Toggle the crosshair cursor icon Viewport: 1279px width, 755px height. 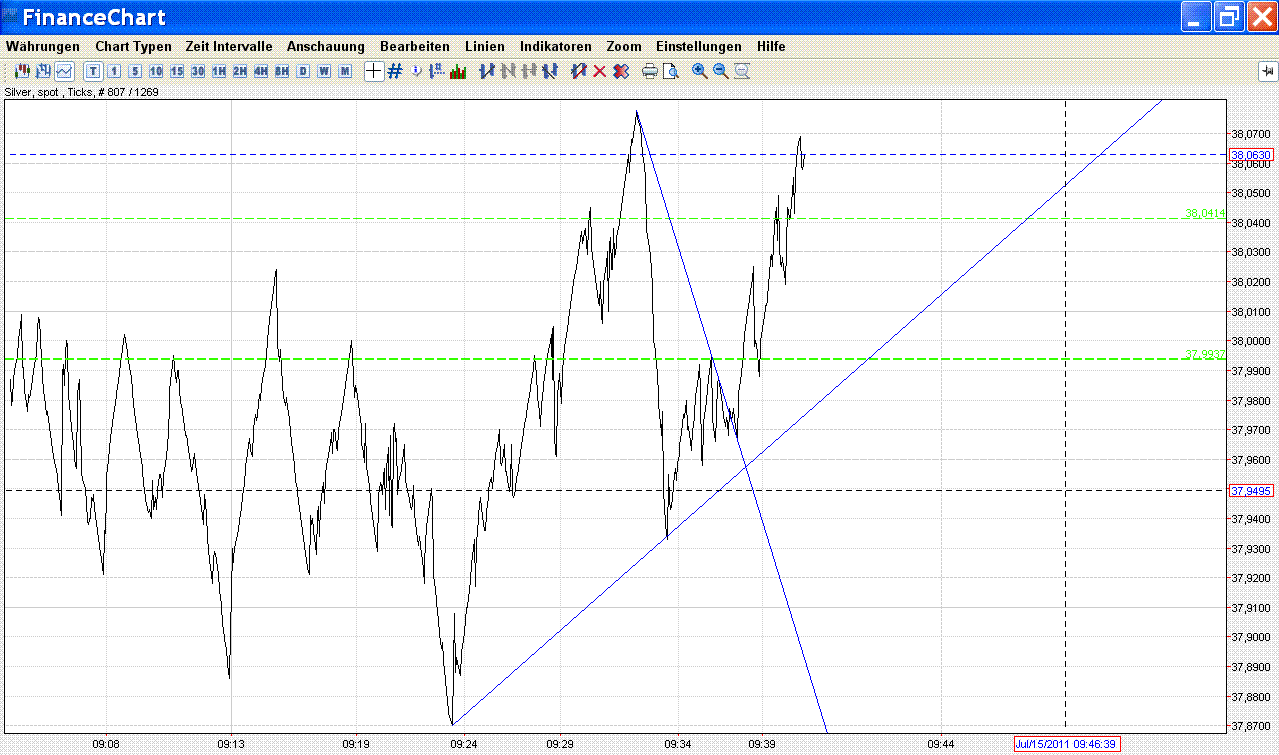click(374, 71)
